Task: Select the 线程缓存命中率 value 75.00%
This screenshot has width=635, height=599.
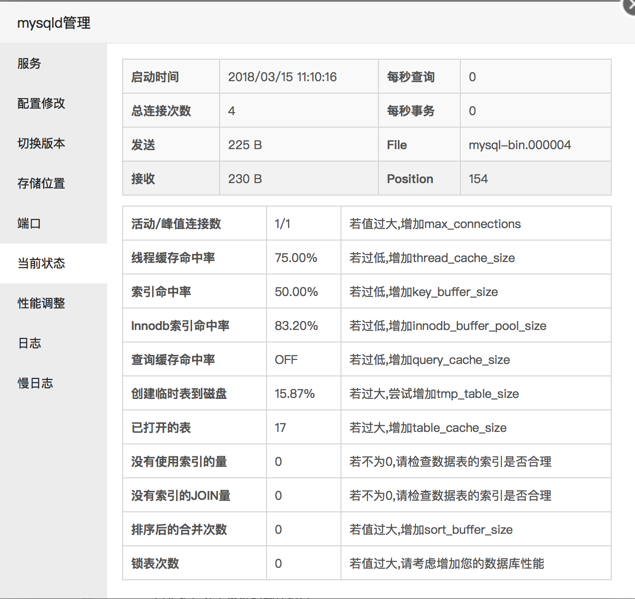Action: 296,258
